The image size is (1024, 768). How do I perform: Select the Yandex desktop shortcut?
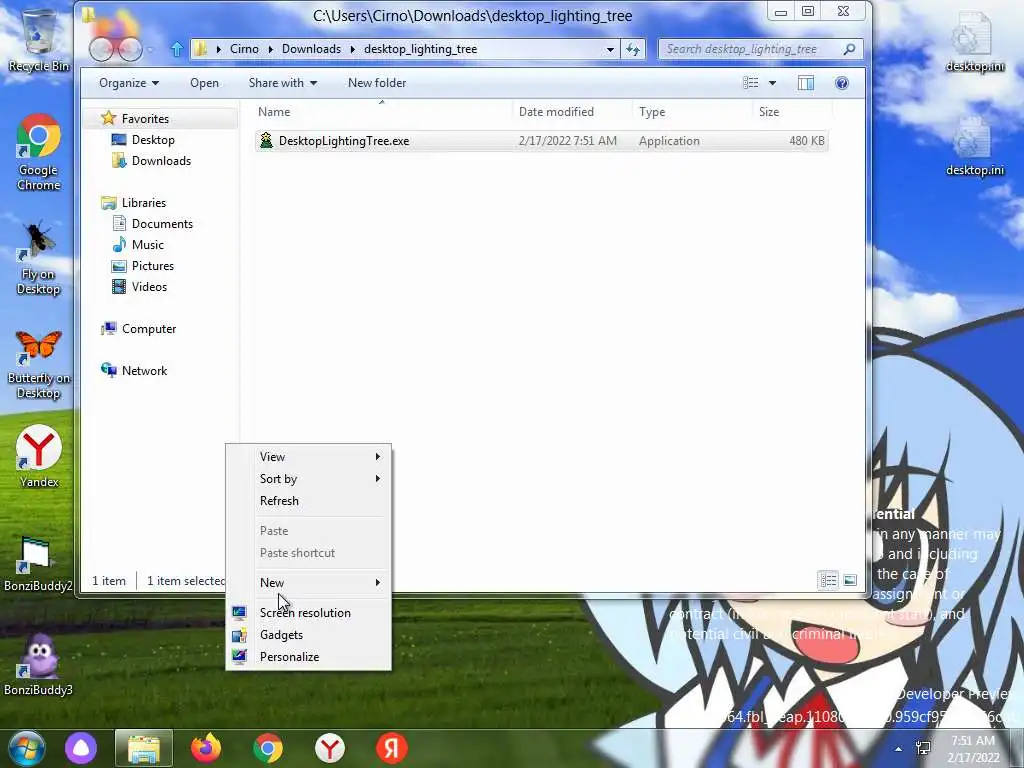tap(39, 456)
